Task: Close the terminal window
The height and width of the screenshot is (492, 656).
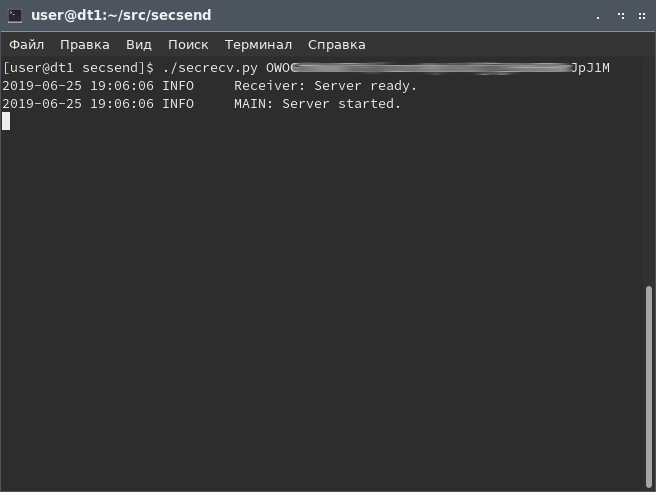Action: (x=640, y=16)
